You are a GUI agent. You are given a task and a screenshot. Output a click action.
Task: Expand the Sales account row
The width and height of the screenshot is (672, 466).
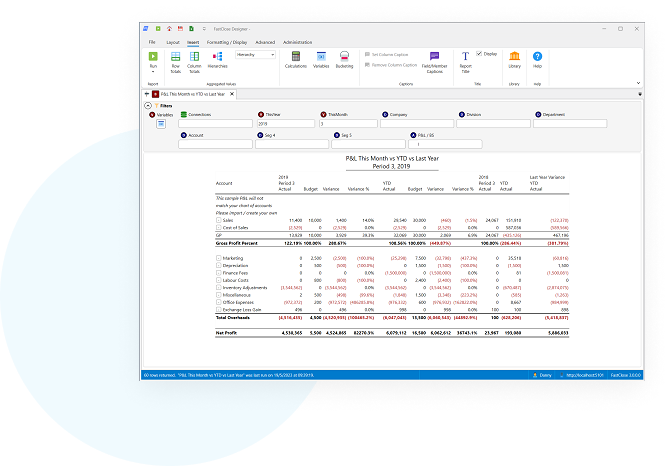[x=219, y=219]
